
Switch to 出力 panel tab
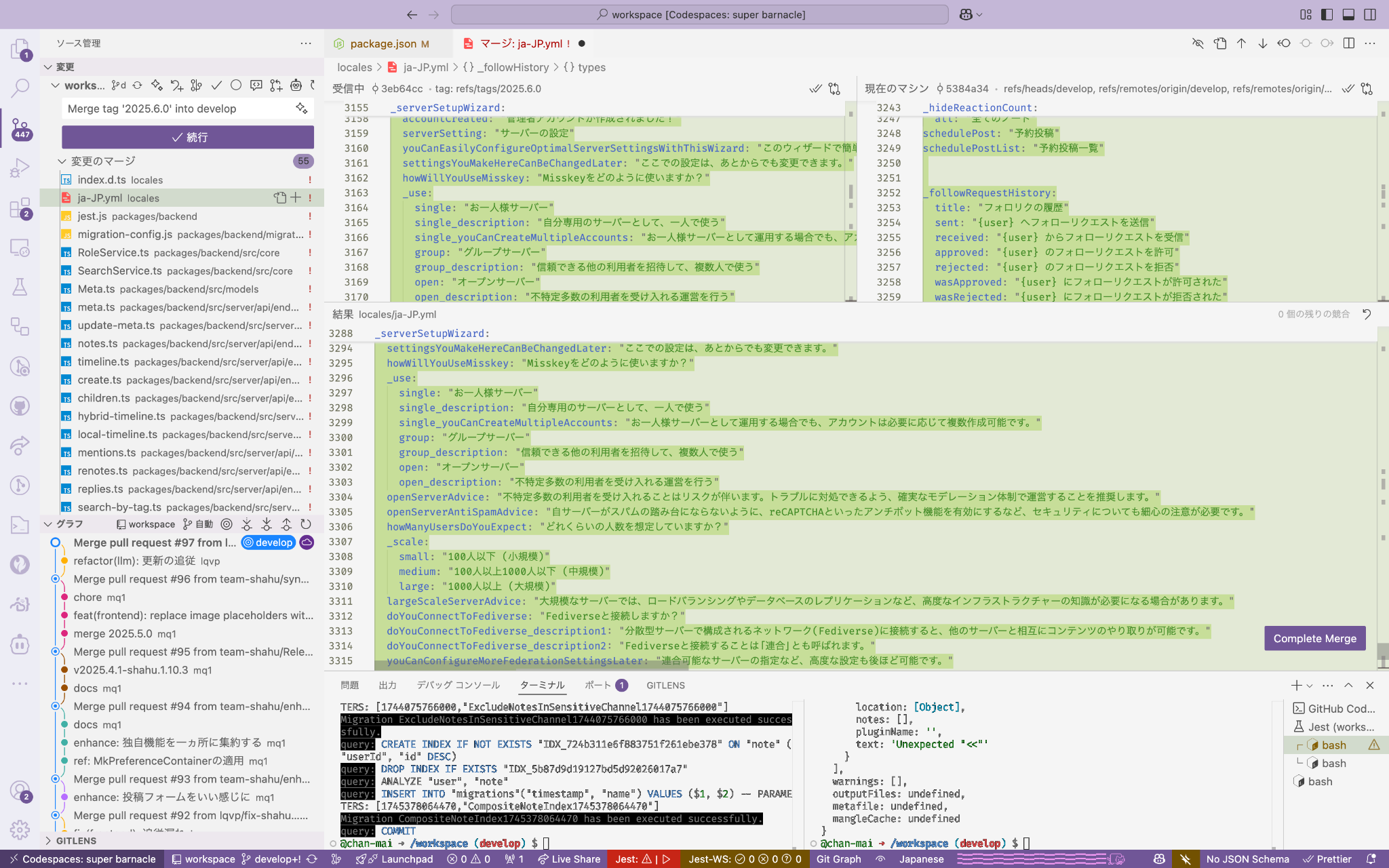tap(387, 686)
